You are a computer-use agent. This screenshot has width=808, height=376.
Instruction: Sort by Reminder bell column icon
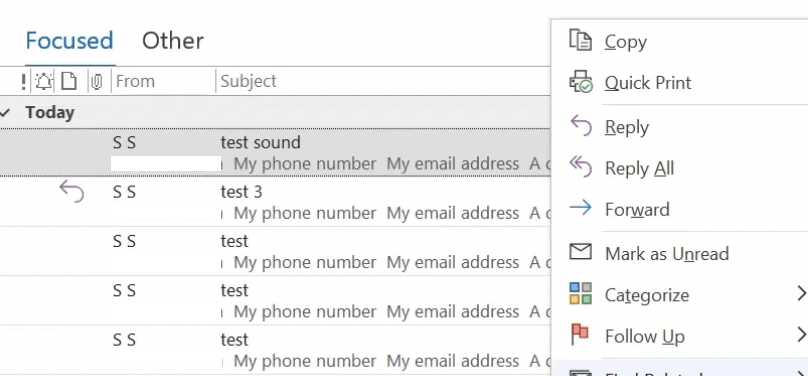pyautogui.click(x=44, y=81)
